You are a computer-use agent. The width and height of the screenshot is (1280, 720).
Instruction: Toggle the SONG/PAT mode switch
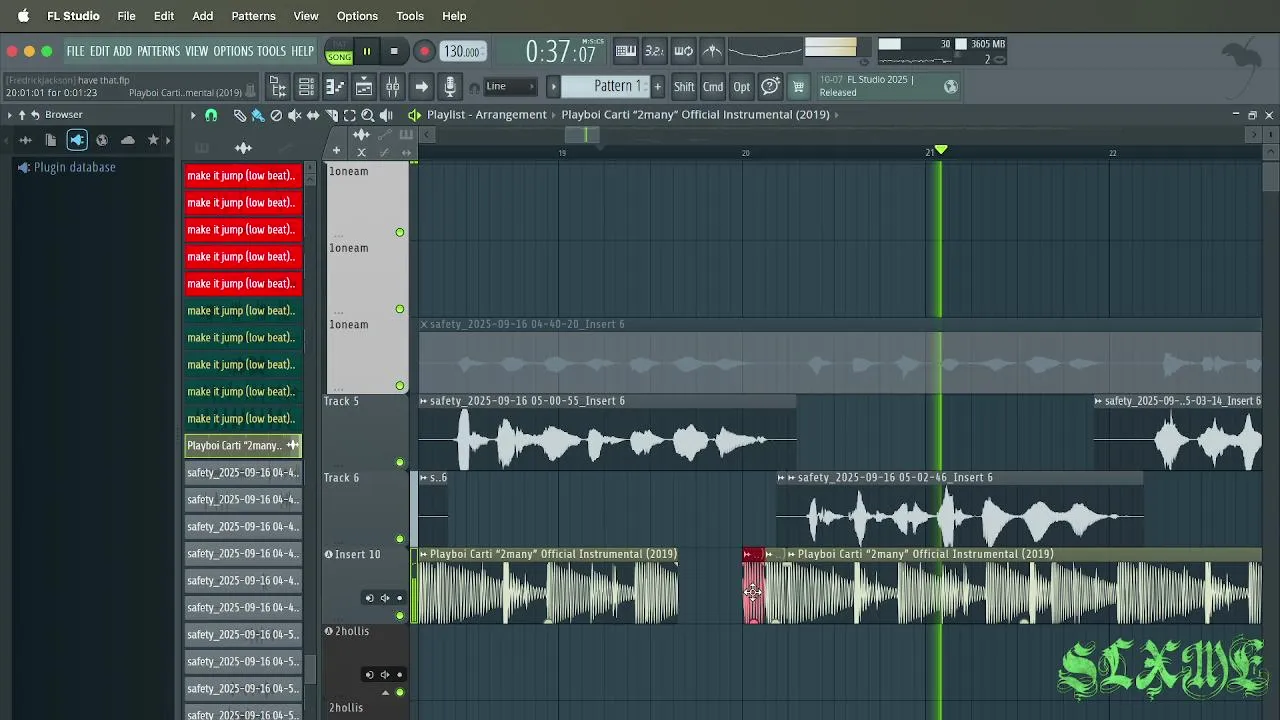339,51
